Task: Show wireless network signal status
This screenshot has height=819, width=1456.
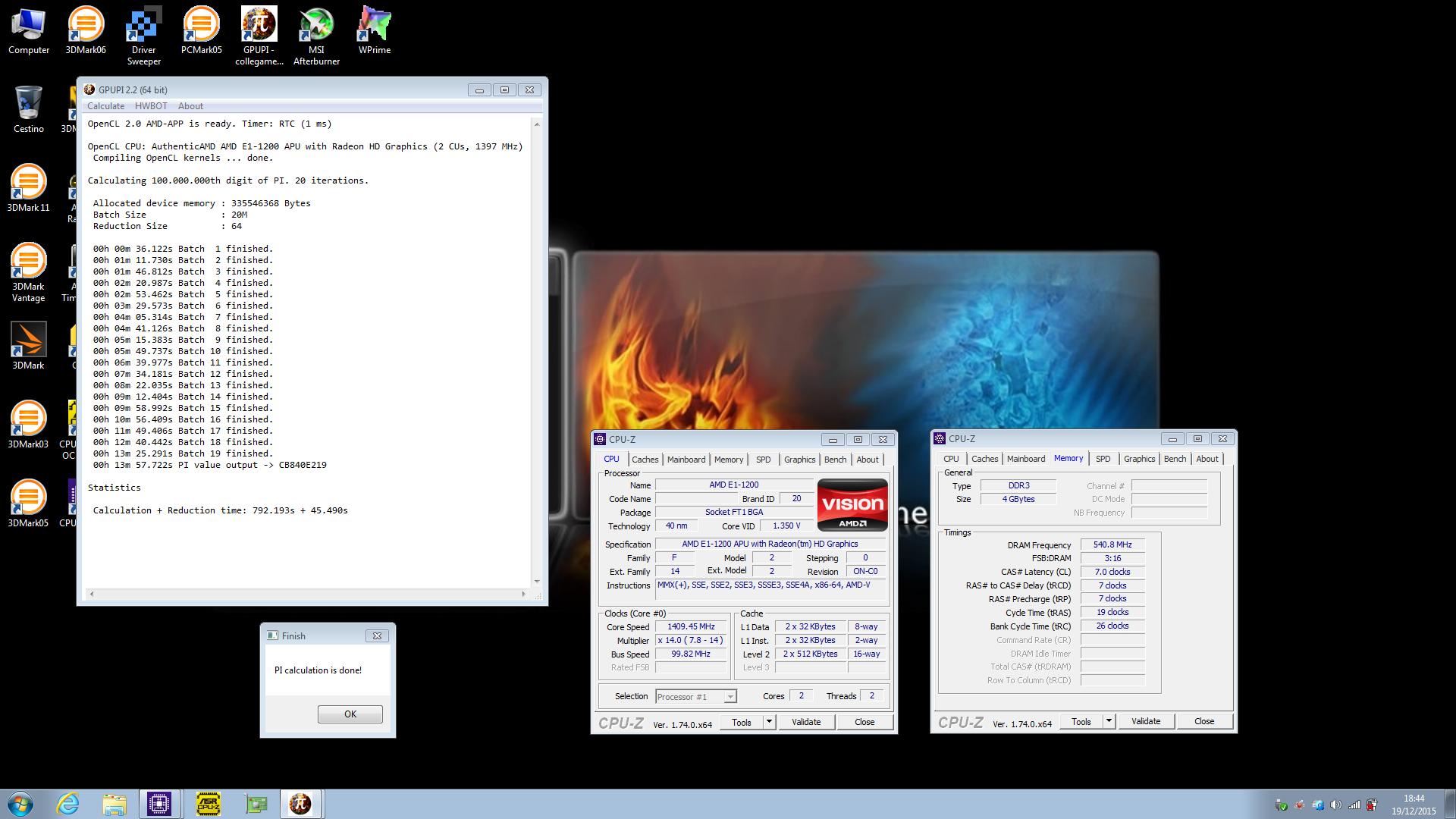Action: coord(1354,805)
